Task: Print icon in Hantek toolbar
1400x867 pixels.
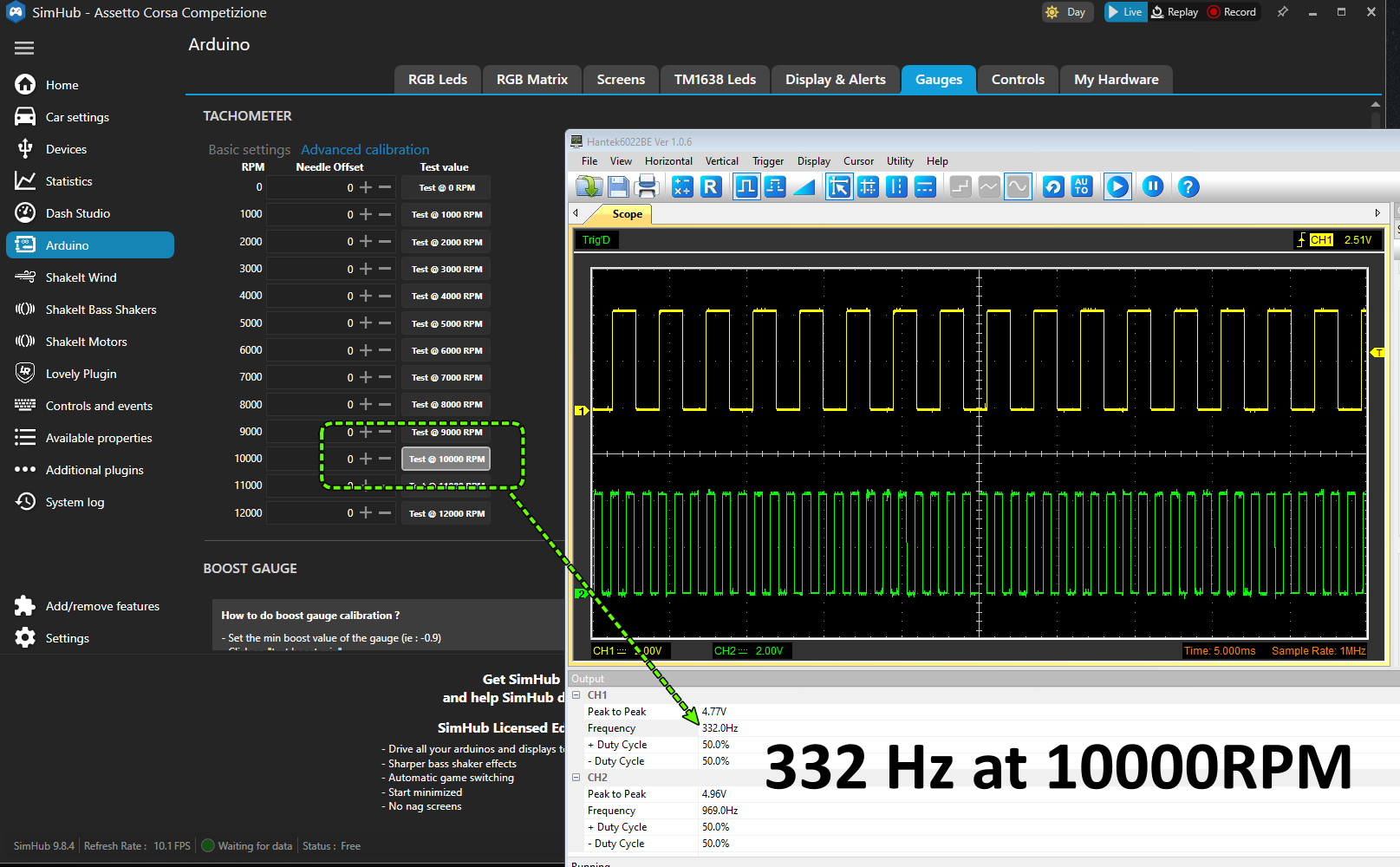Action: [x=647, y=186]
